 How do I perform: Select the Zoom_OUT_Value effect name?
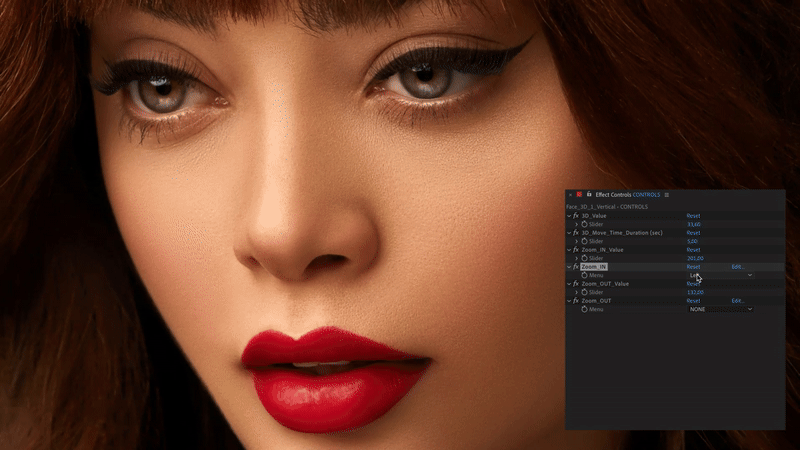coord(605,284)
